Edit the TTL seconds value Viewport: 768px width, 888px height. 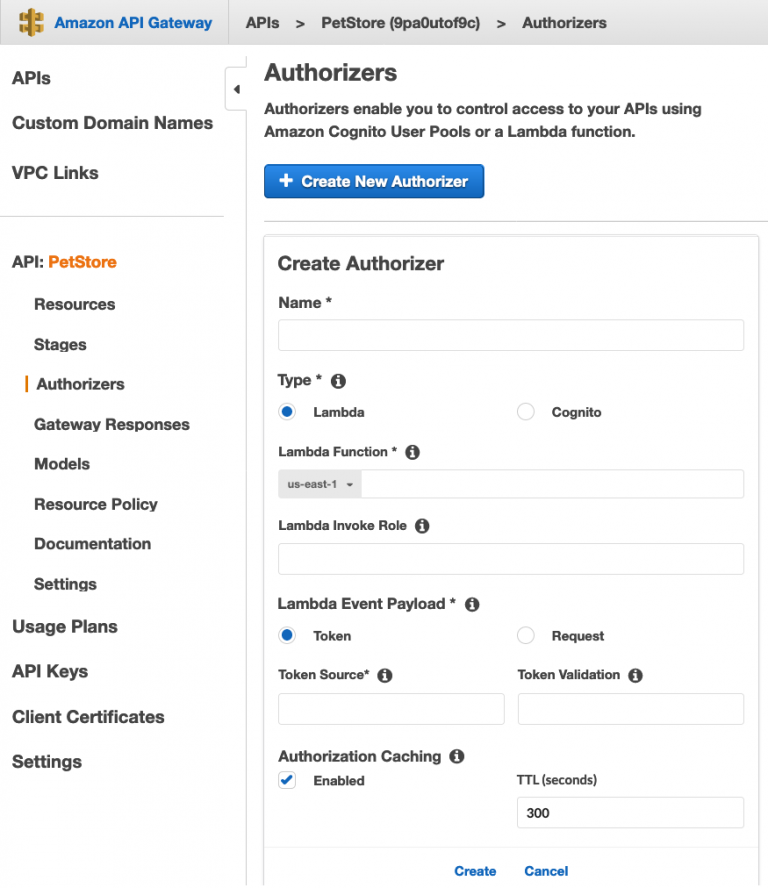630,813
